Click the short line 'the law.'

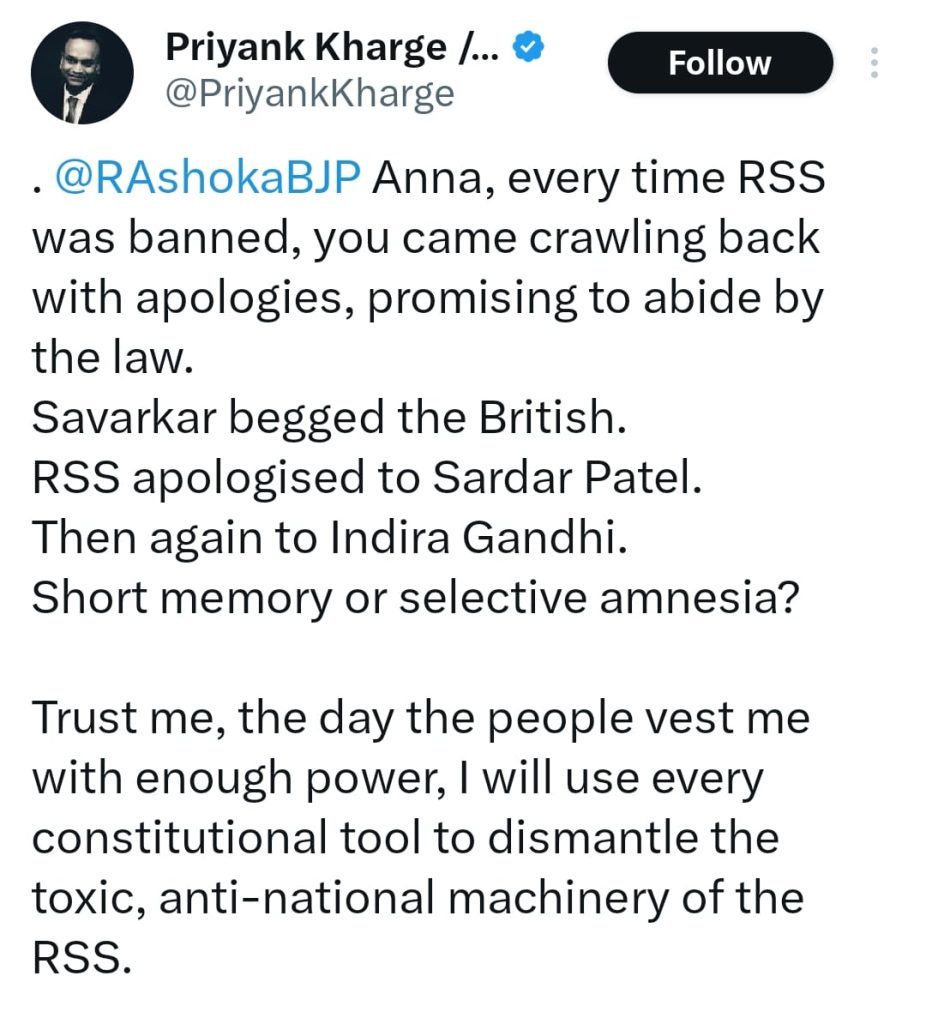[x=110, y=357]
